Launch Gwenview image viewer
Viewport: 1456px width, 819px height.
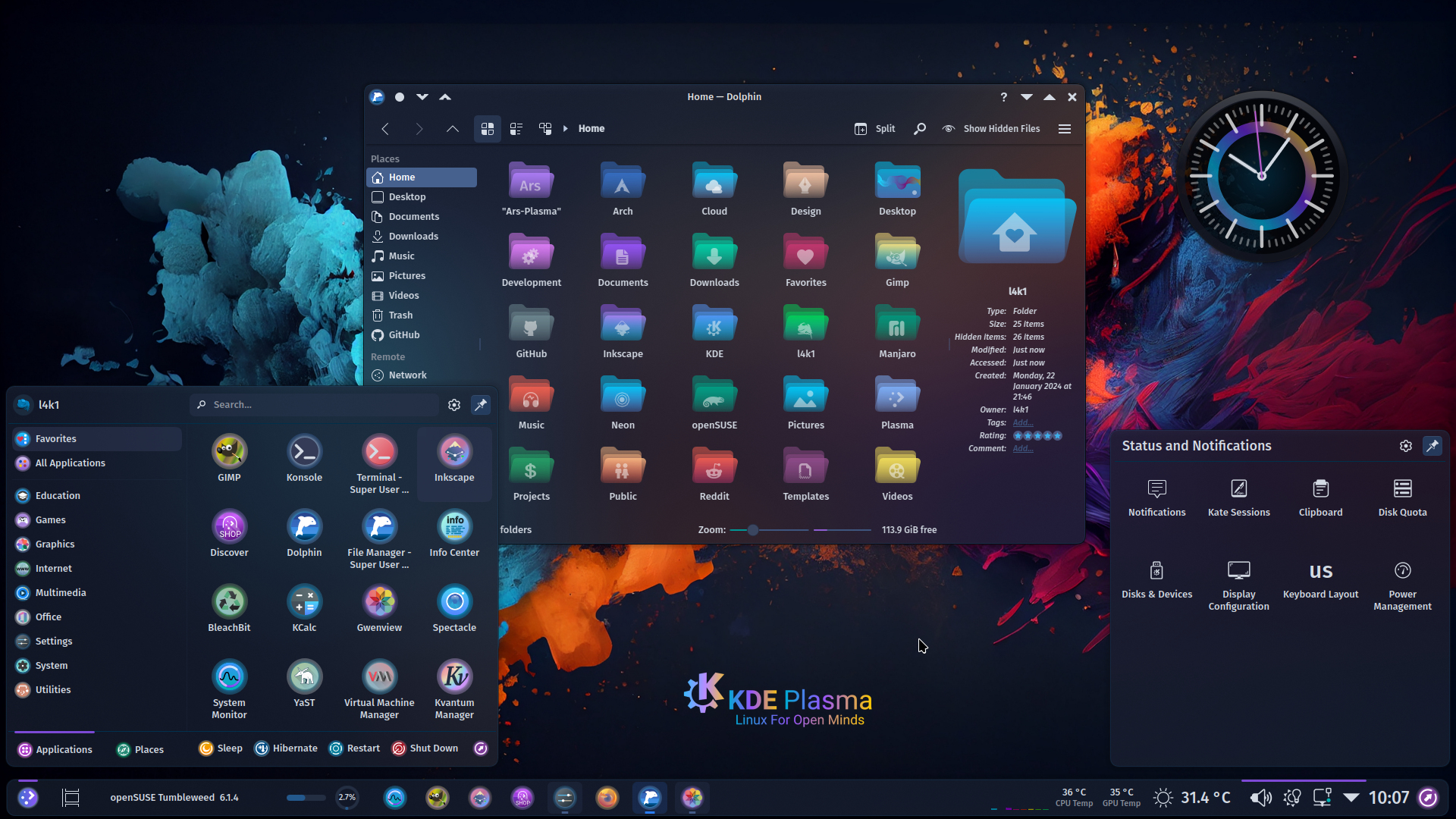379,602
